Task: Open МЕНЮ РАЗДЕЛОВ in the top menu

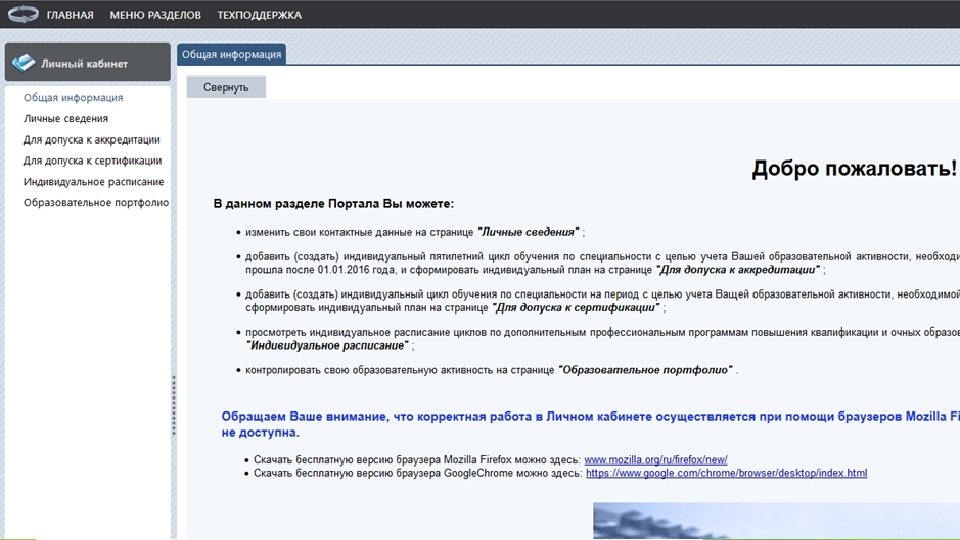Action: (155, 15)
